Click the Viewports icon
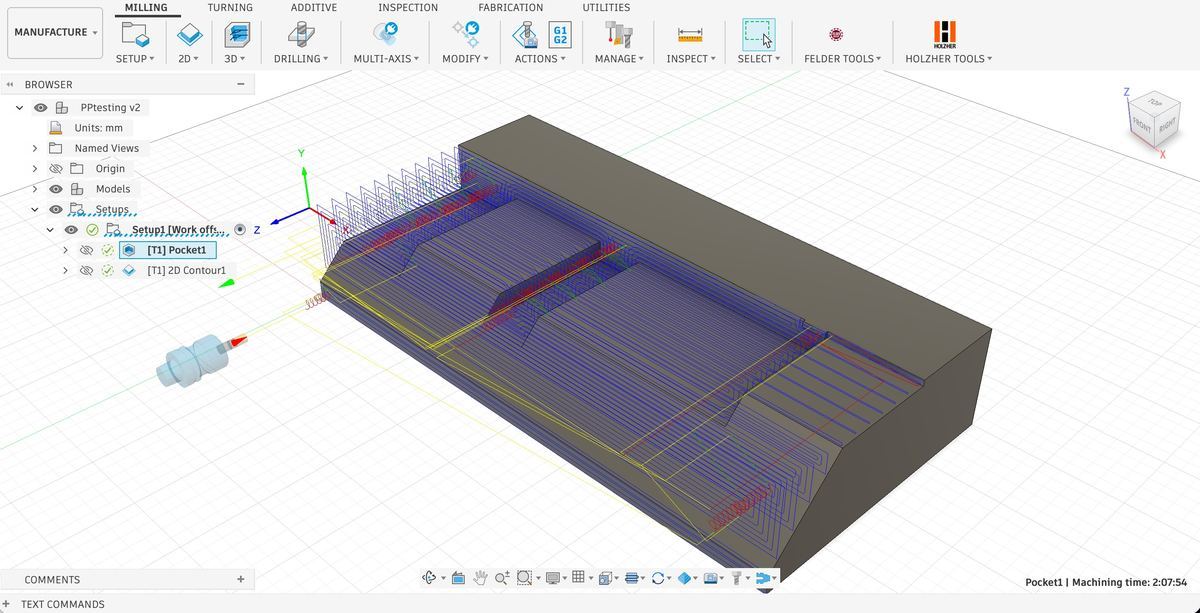 coord(604,577)
